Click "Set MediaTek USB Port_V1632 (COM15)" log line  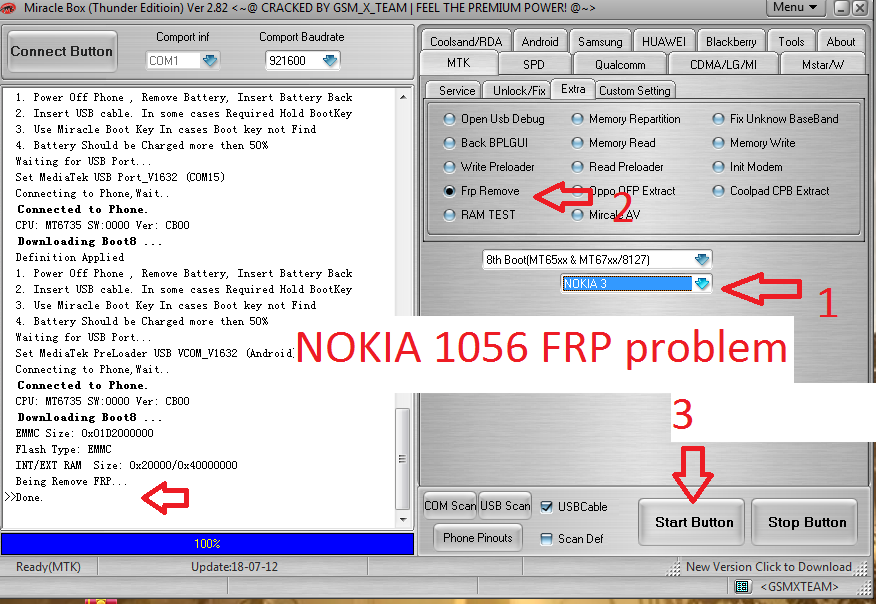[x=120, y=177]
